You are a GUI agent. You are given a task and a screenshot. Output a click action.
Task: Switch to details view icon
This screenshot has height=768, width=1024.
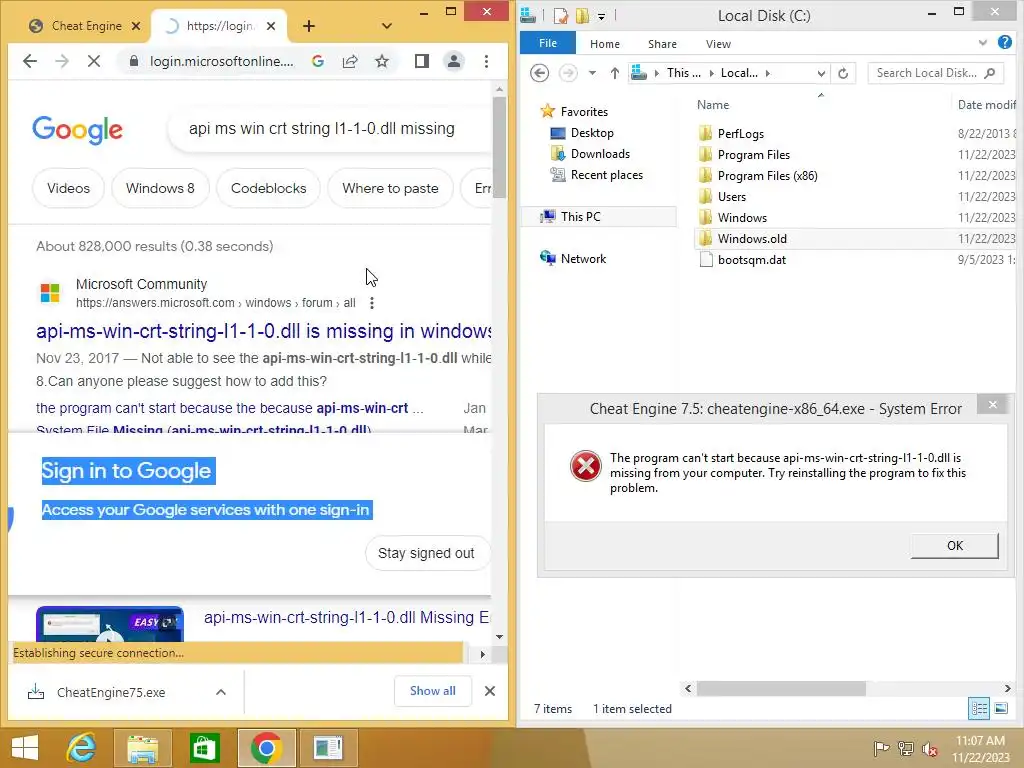pos(979,708)
